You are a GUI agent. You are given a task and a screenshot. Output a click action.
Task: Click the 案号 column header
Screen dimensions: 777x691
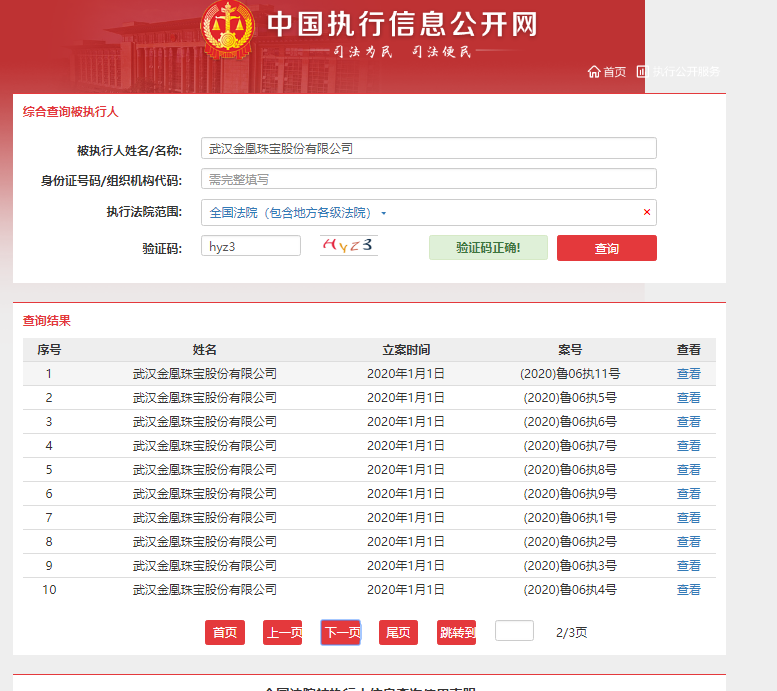[570, 350]
